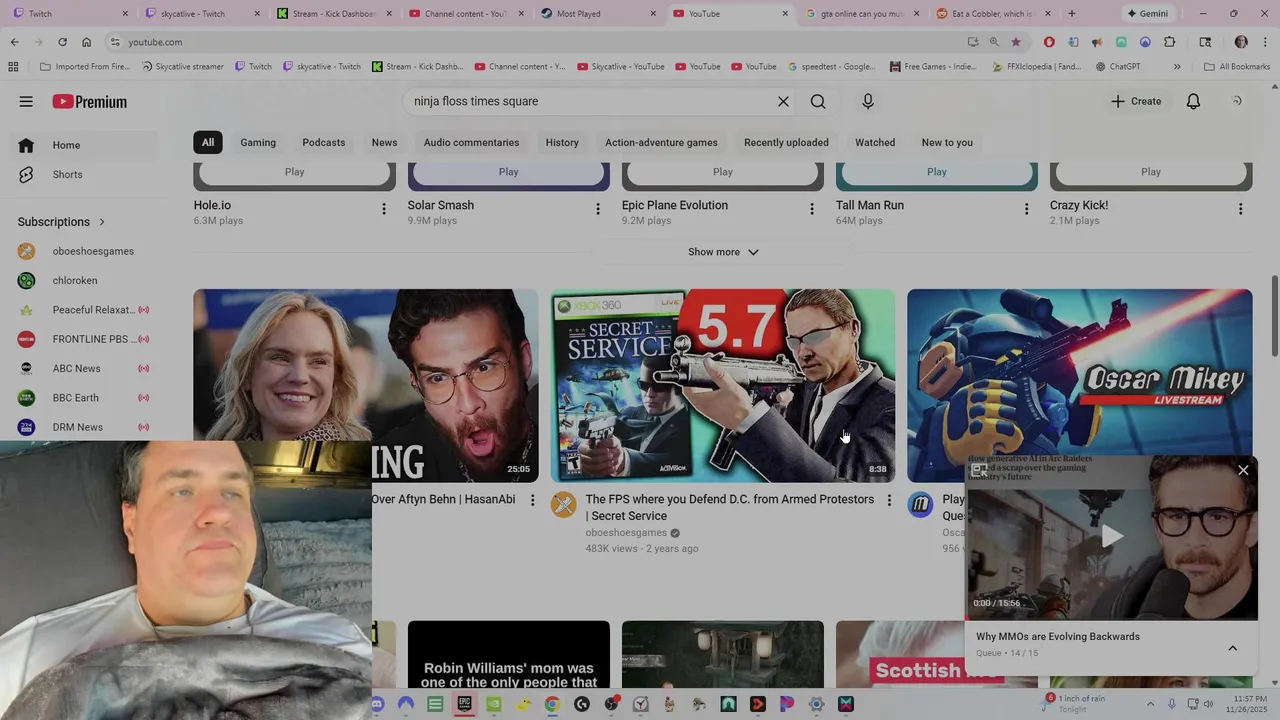The width and height of the screenshot is (1280, 720).
Task: Click into the YouTube search field
Action: (x=590, y=101)
